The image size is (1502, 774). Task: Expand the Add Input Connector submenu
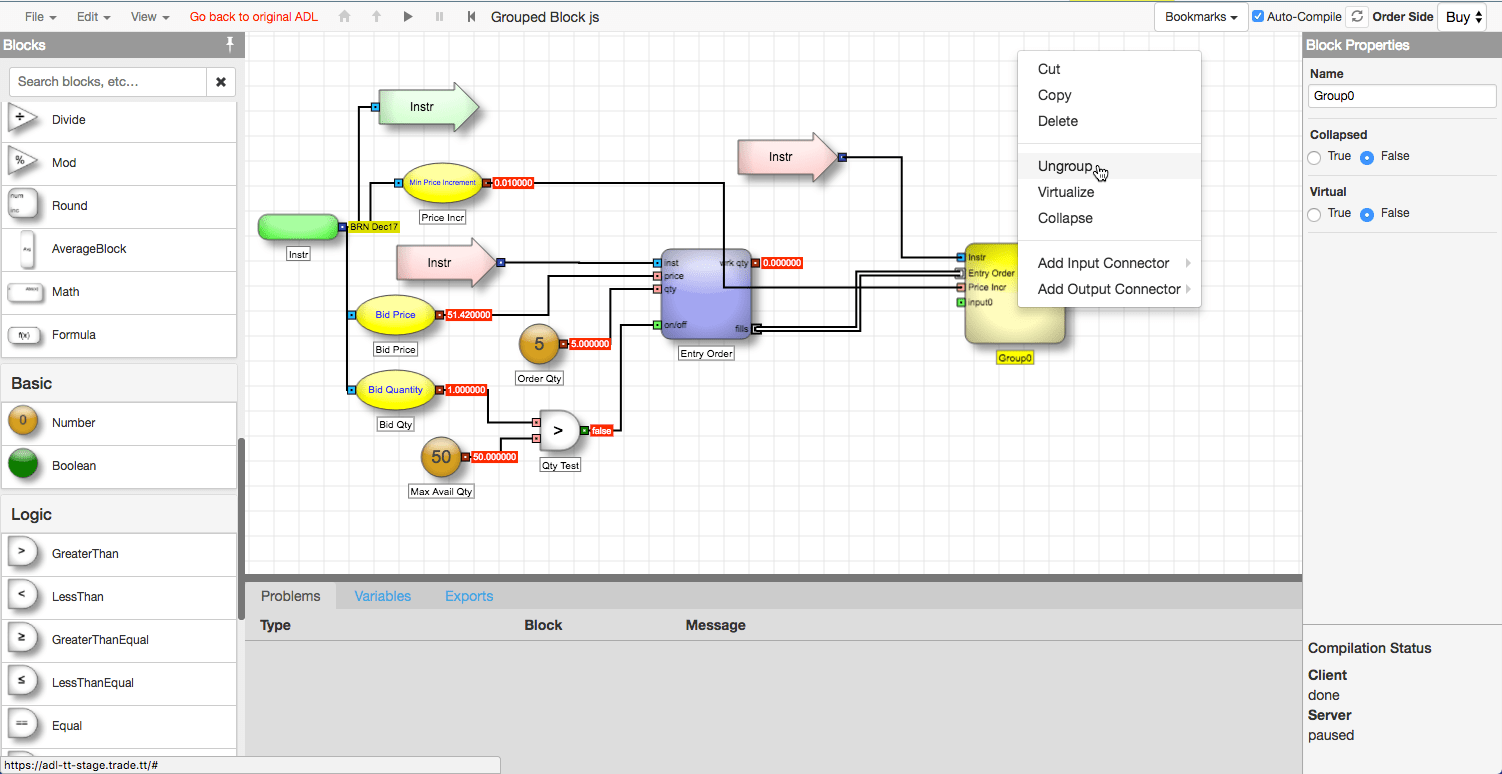[1109, 263]
